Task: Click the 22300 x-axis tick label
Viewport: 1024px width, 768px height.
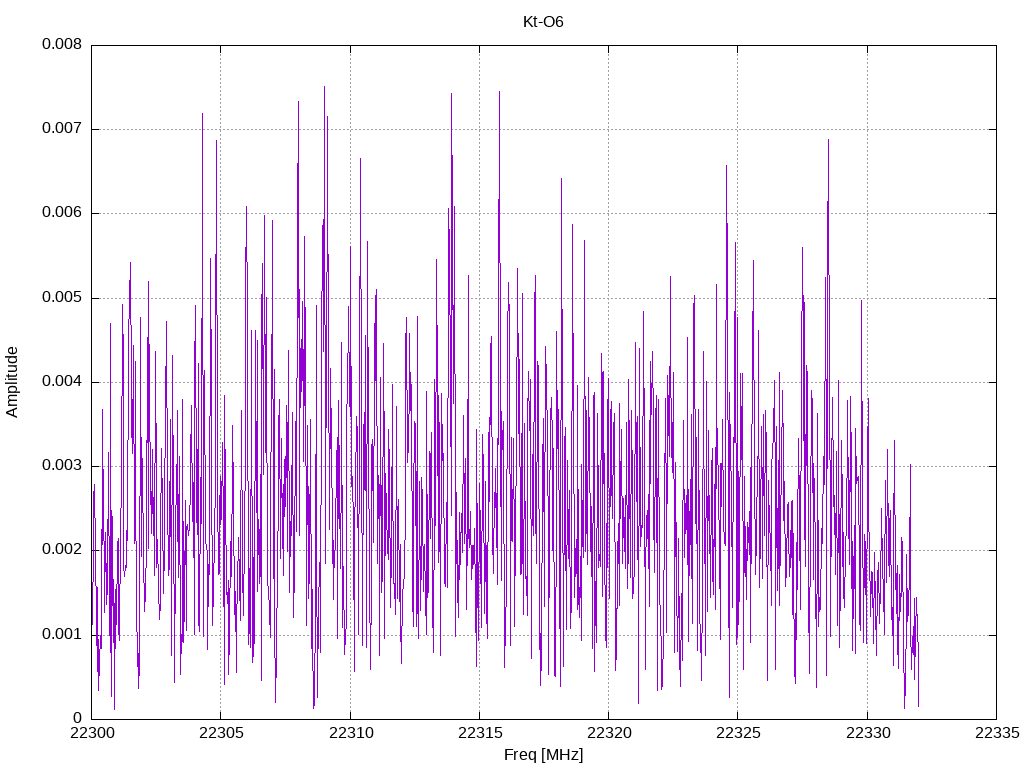Action: point(91,733)
